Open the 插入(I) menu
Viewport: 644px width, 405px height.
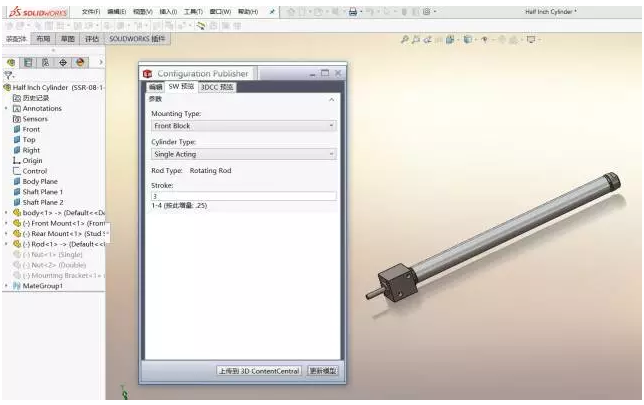[168, 12]
